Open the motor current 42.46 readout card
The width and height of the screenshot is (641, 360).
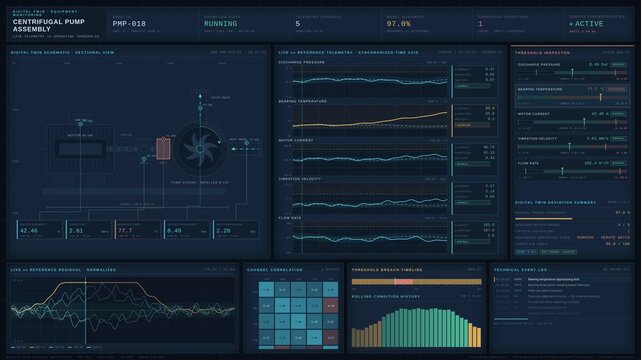point(40,230)
